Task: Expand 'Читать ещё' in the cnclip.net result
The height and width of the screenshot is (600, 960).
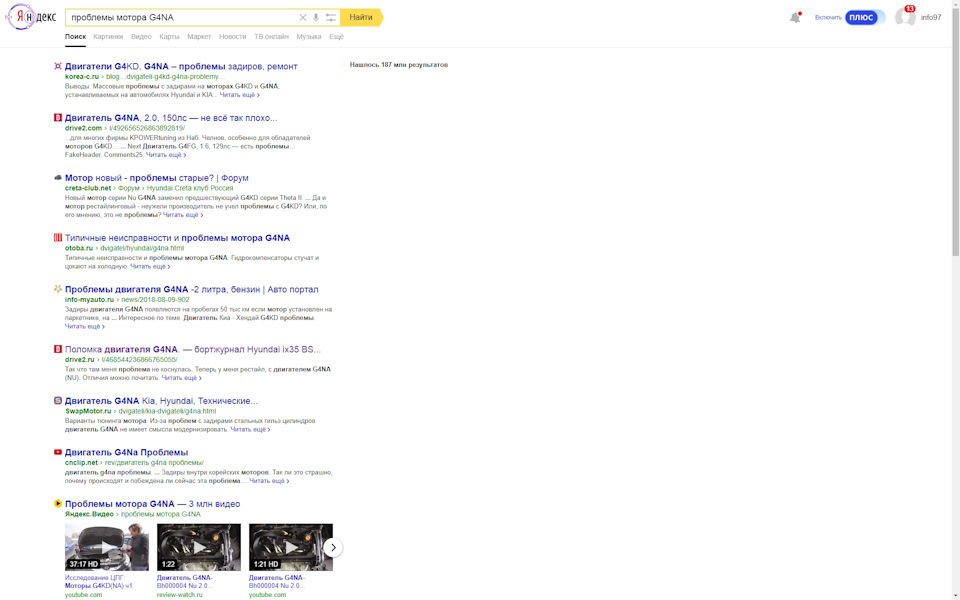Action: tap(269, 481)
